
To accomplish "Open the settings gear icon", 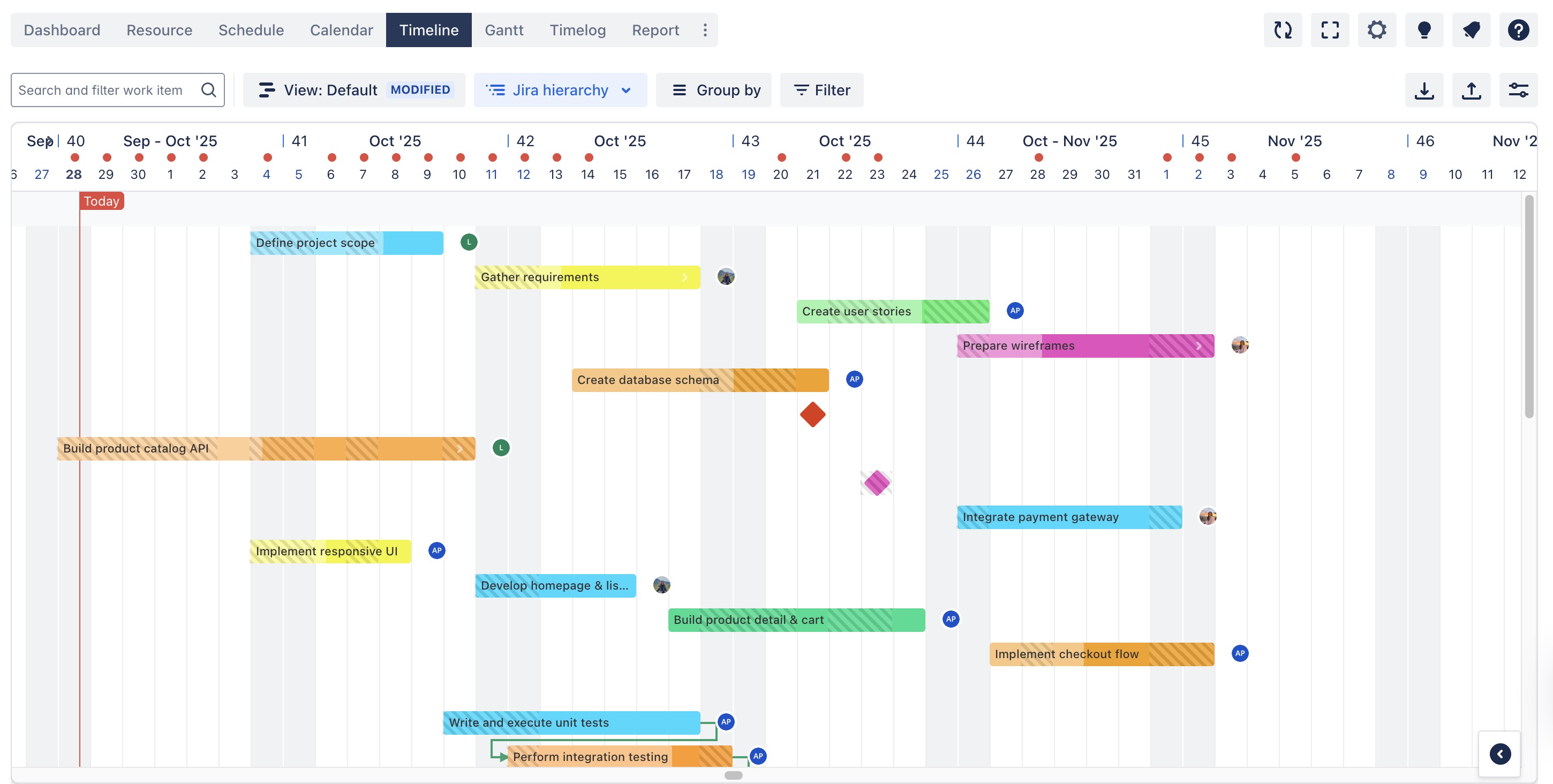I will 1376,30.
